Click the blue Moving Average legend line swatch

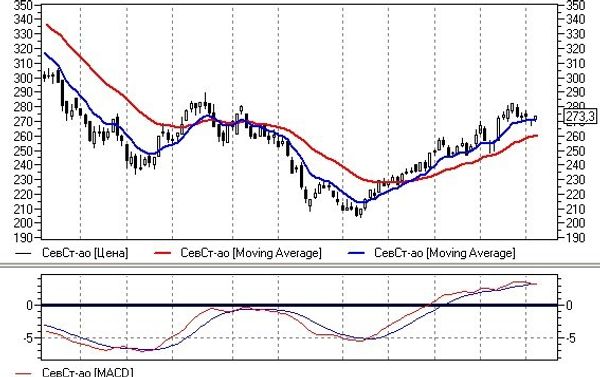tap(356, 253)
